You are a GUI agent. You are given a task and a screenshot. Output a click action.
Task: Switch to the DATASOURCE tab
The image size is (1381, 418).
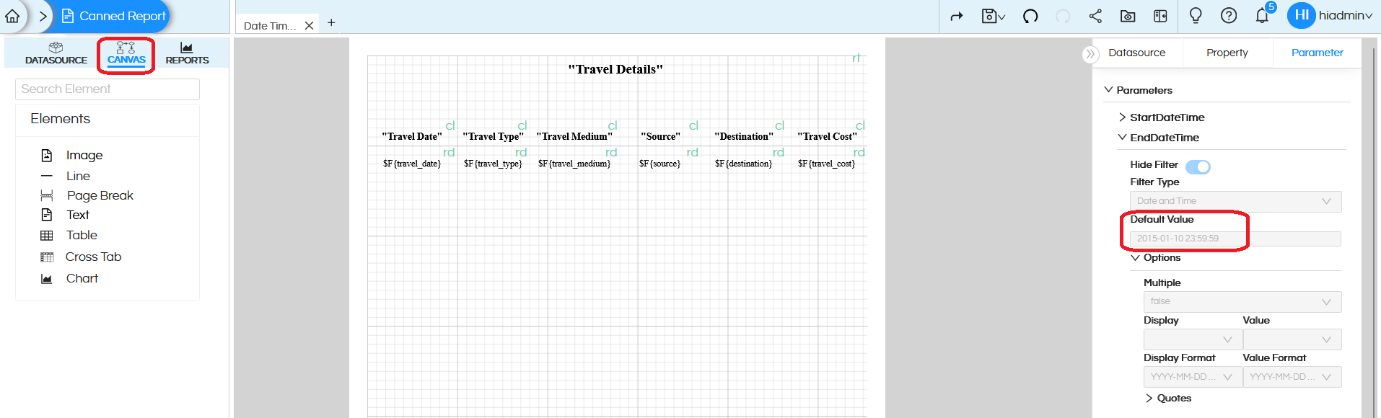coord(56,54)
